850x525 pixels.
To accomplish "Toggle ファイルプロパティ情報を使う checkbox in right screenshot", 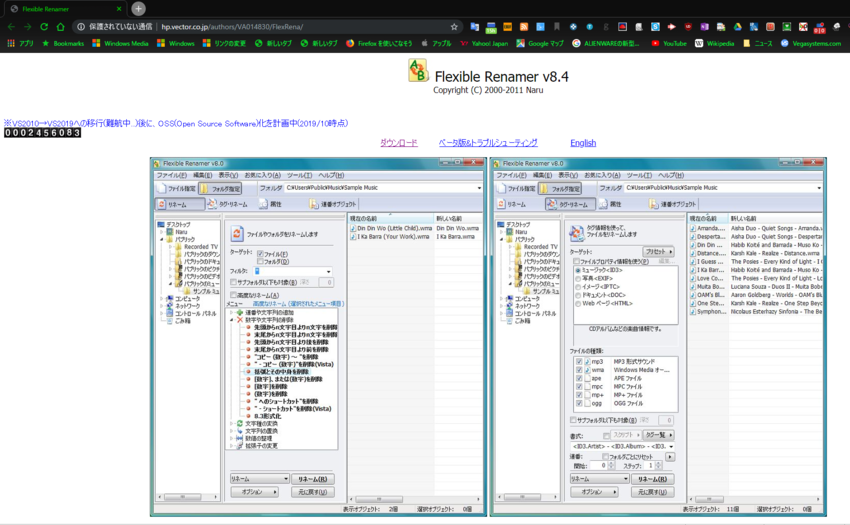I will [576, 261].
